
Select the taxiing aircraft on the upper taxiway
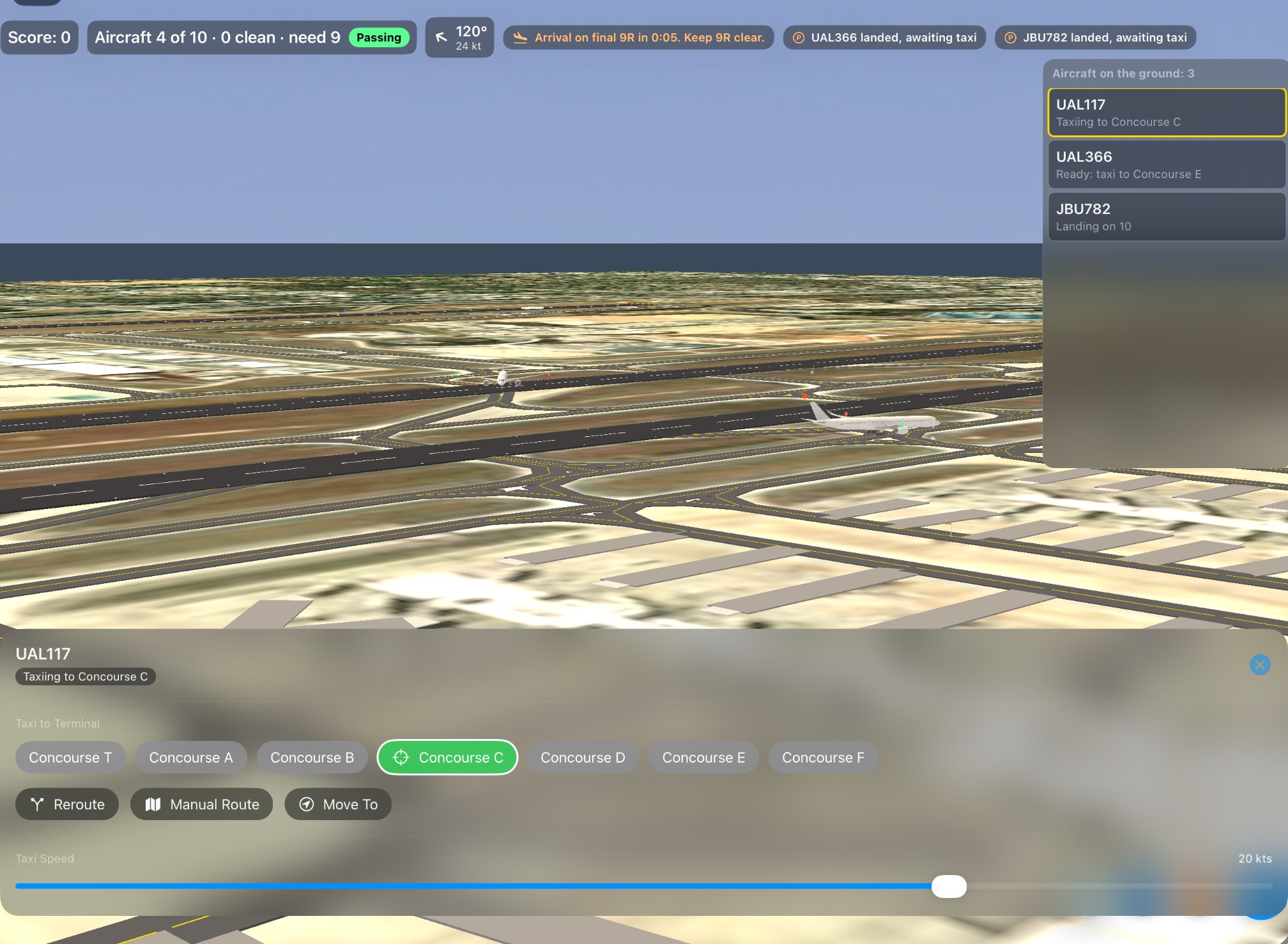[502, 379]
